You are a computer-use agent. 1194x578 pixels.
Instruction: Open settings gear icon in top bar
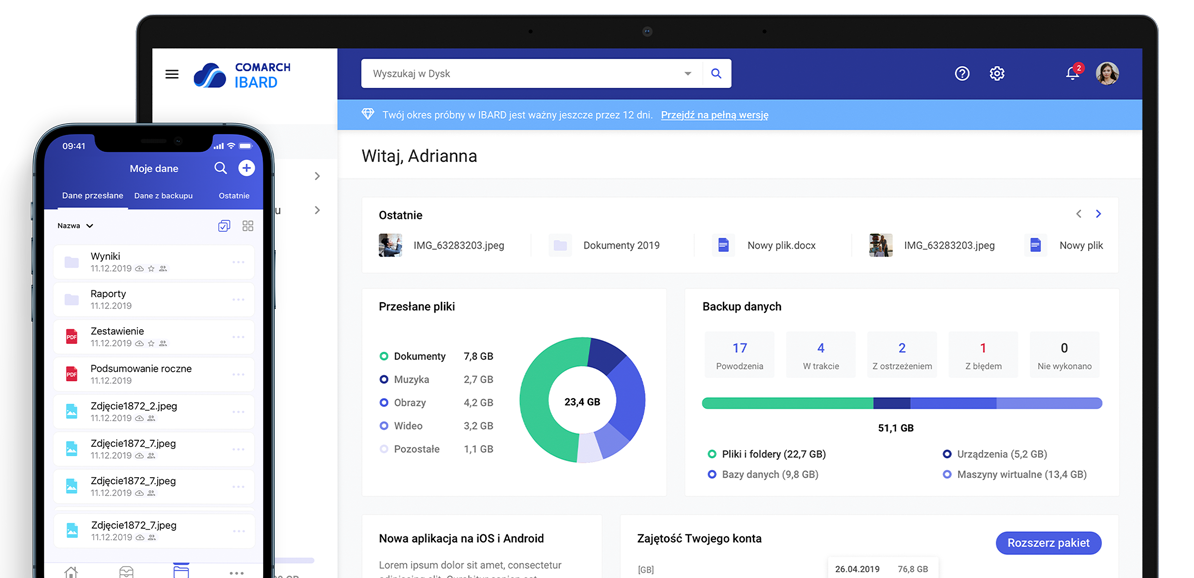997,74
